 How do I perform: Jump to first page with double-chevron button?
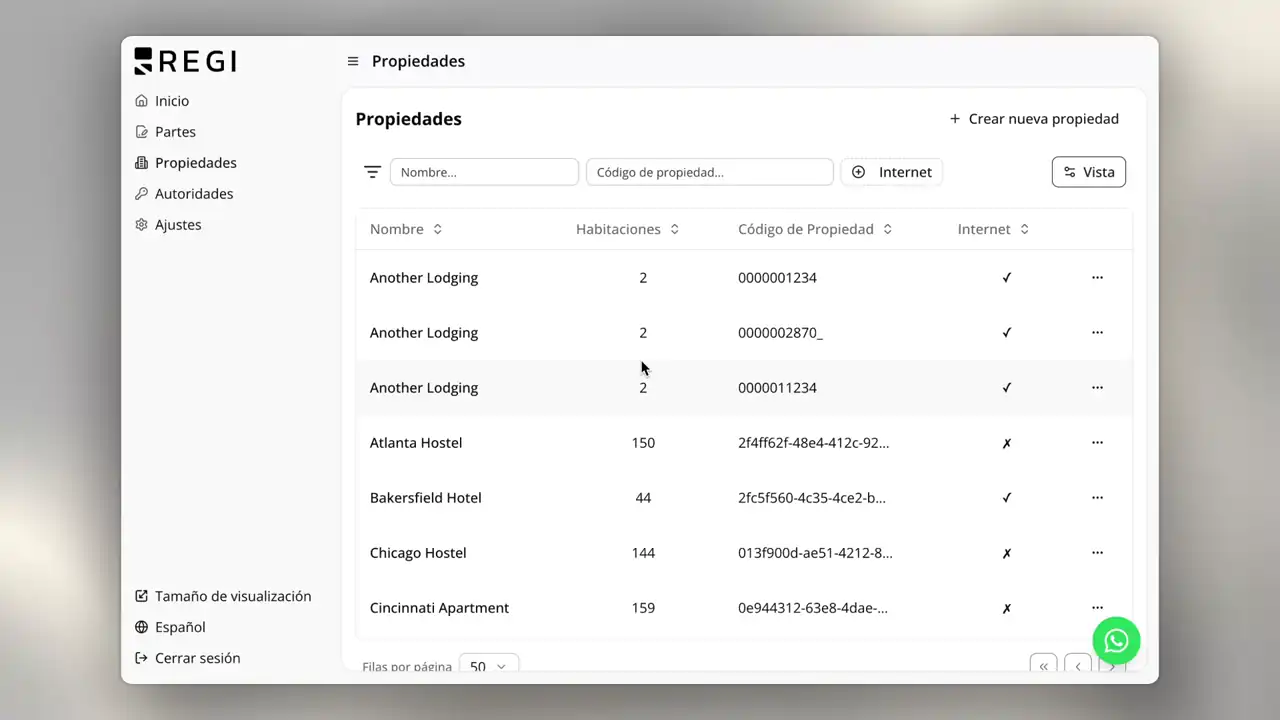click(1043, 665)
